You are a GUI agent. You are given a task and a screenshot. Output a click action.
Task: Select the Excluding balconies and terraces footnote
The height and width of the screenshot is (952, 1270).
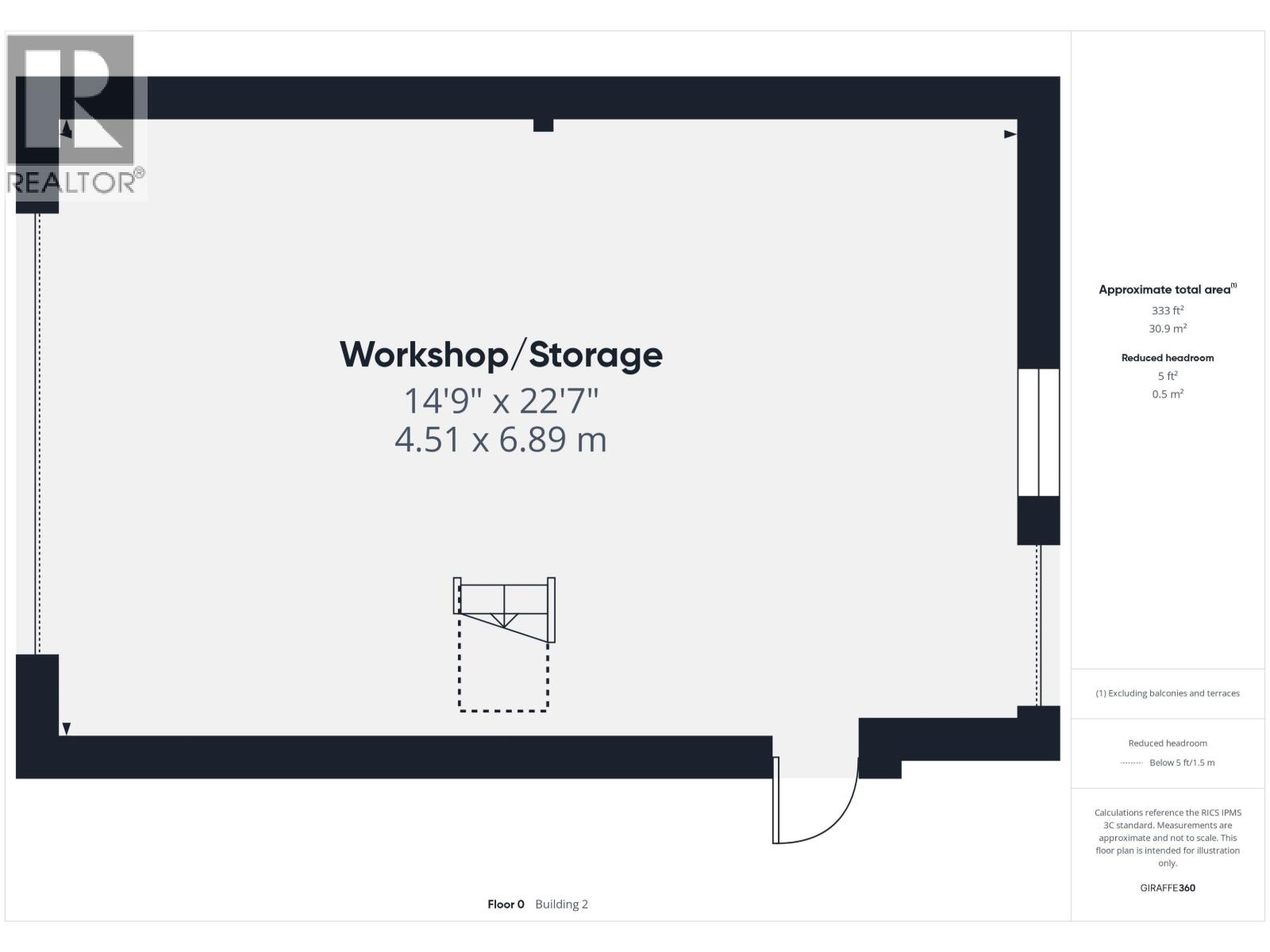click(x=1168, y=693)
